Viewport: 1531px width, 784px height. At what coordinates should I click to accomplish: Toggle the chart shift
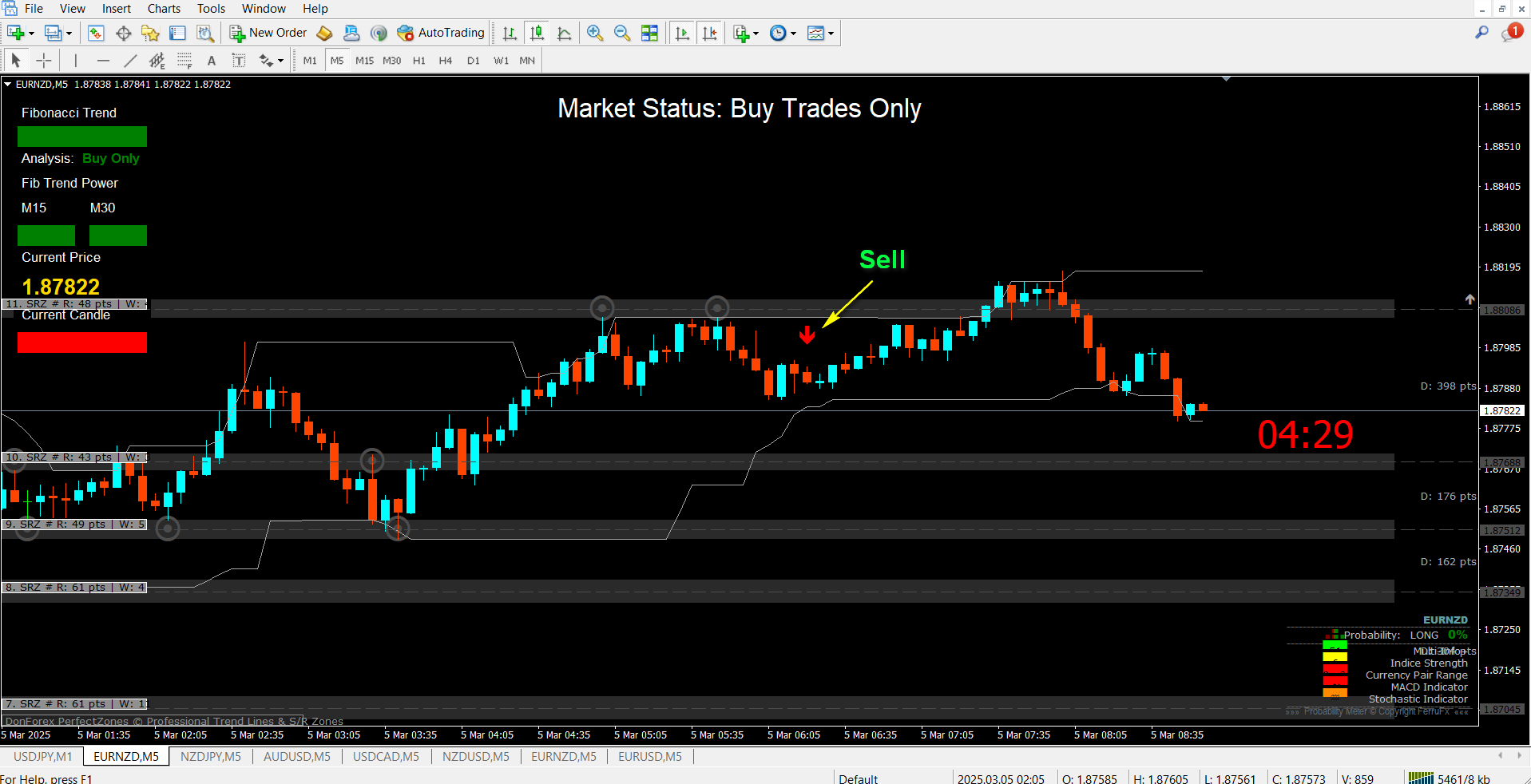(710, 33)
